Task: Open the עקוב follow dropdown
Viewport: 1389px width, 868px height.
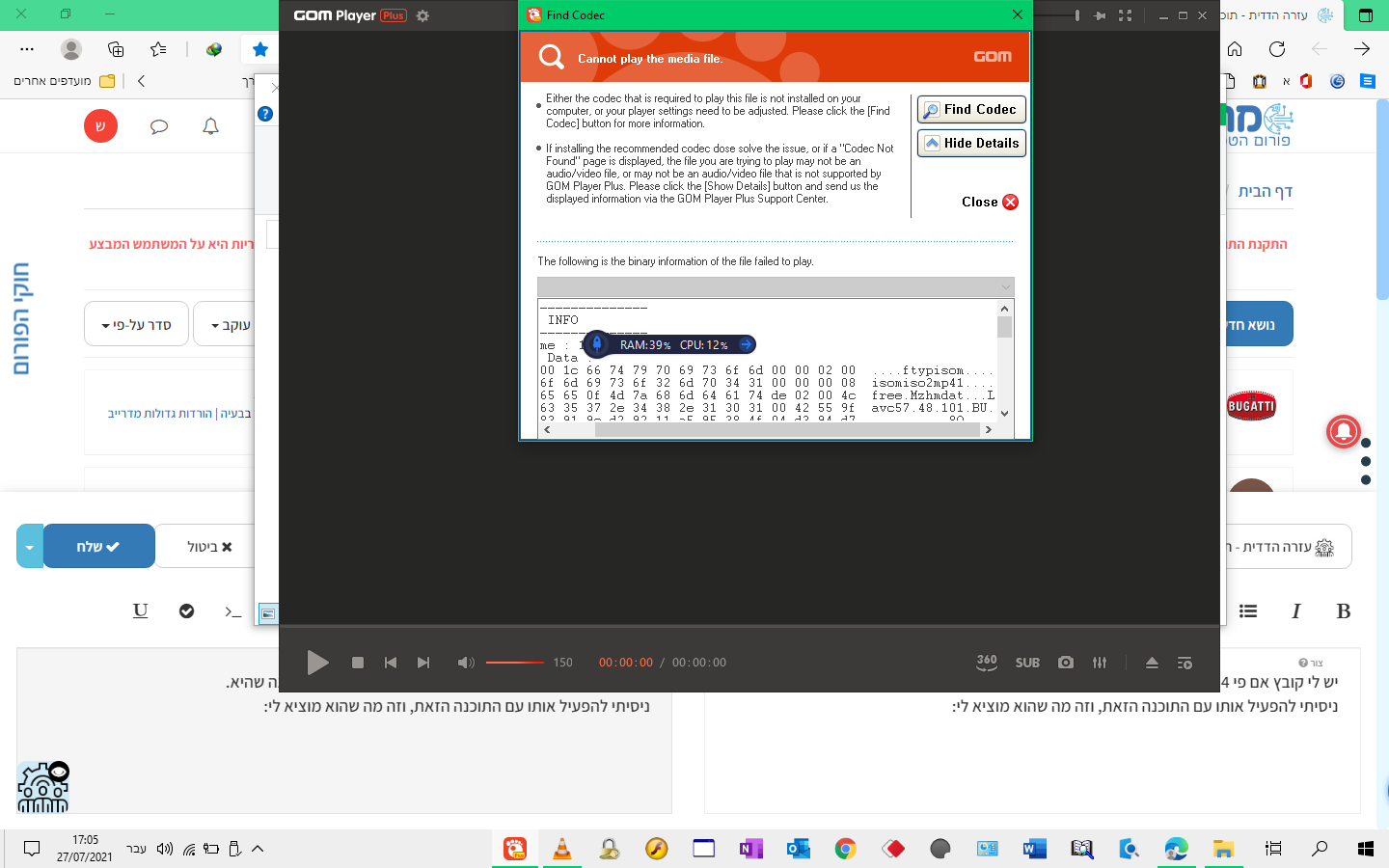Action: (226, 324)
